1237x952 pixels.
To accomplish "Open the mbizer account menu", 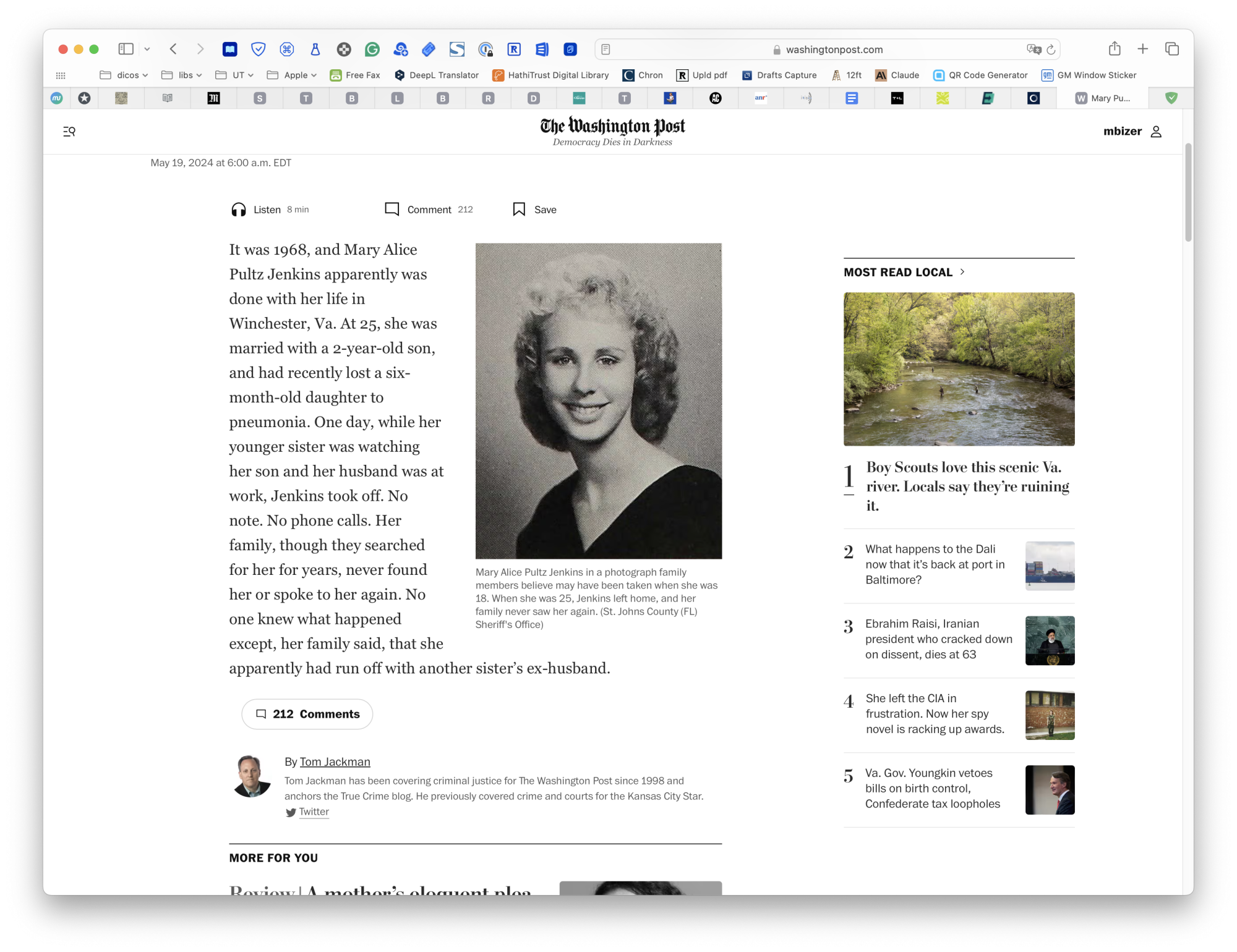I will 1132,132.
